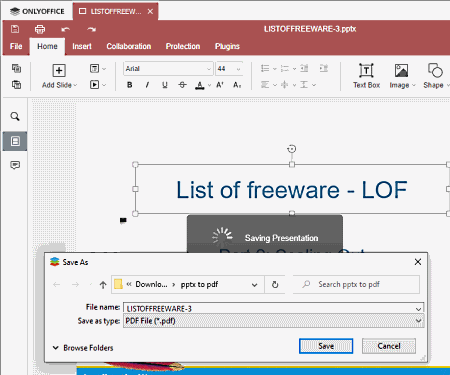Redo the last action

tap(91, 29)
